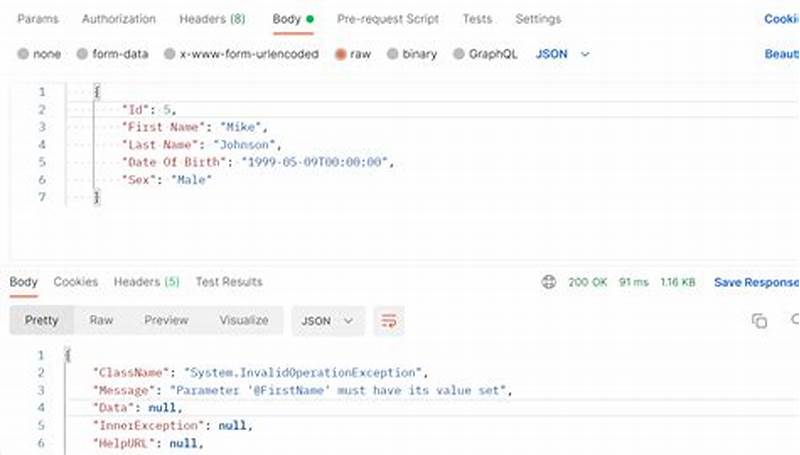Open the Headers (8) request tab
The width and height of the screenshot is (800, 455).
212,19
